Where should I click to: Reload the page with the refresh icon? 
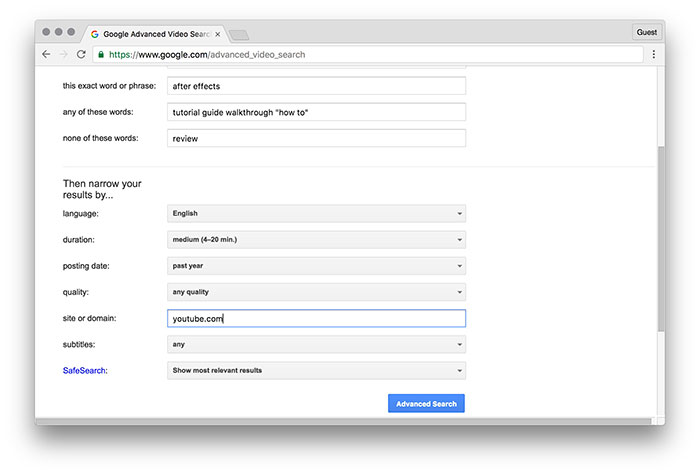82,54
